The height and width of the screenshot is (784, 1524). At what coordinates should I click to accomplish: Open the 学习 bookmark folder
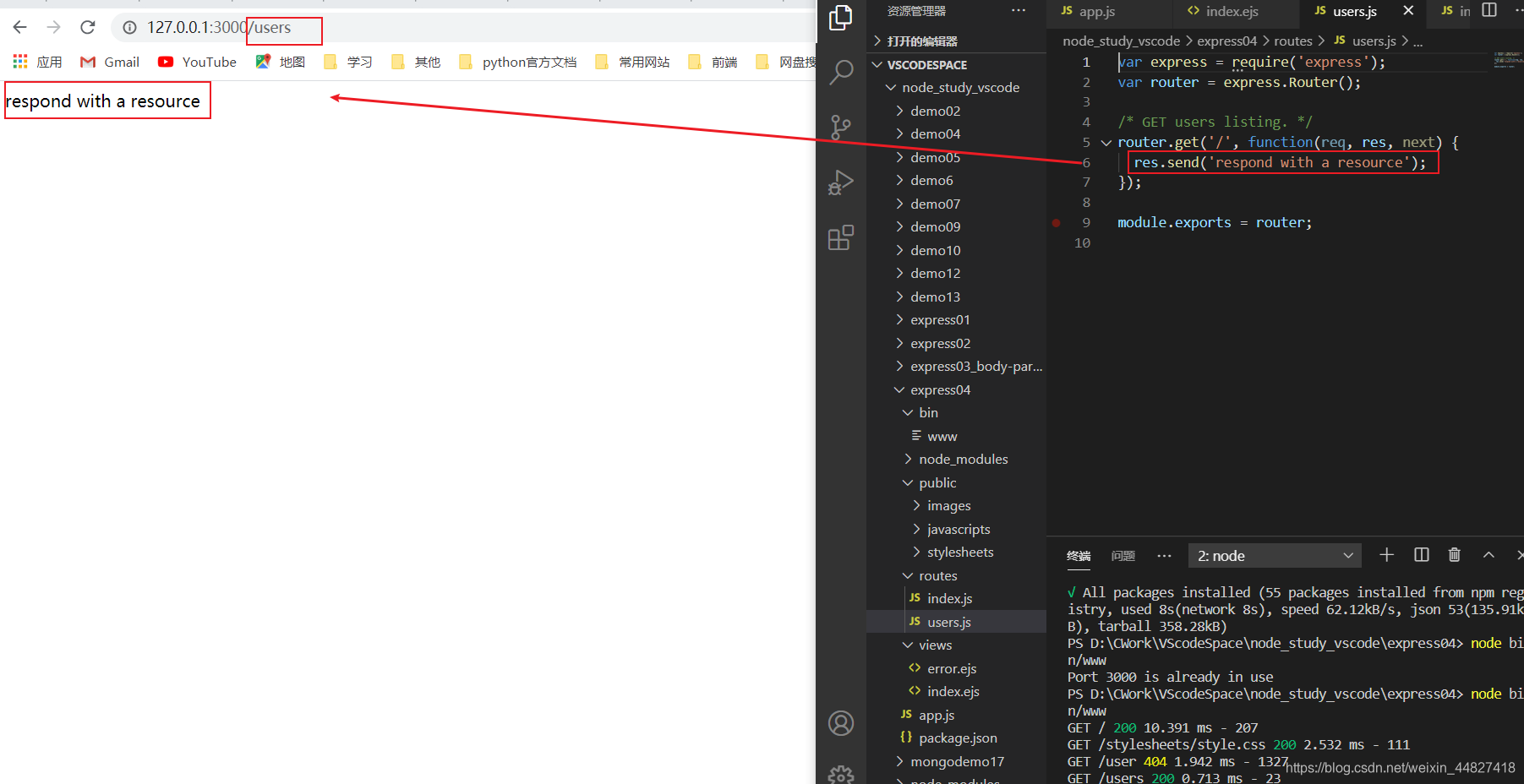click(x=348, y=62)
